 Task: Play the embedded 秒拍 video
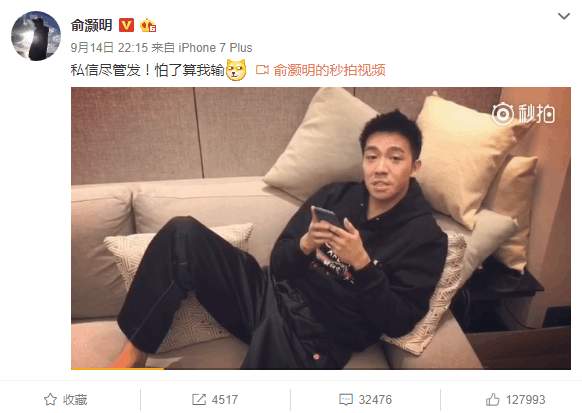(321, 228)
